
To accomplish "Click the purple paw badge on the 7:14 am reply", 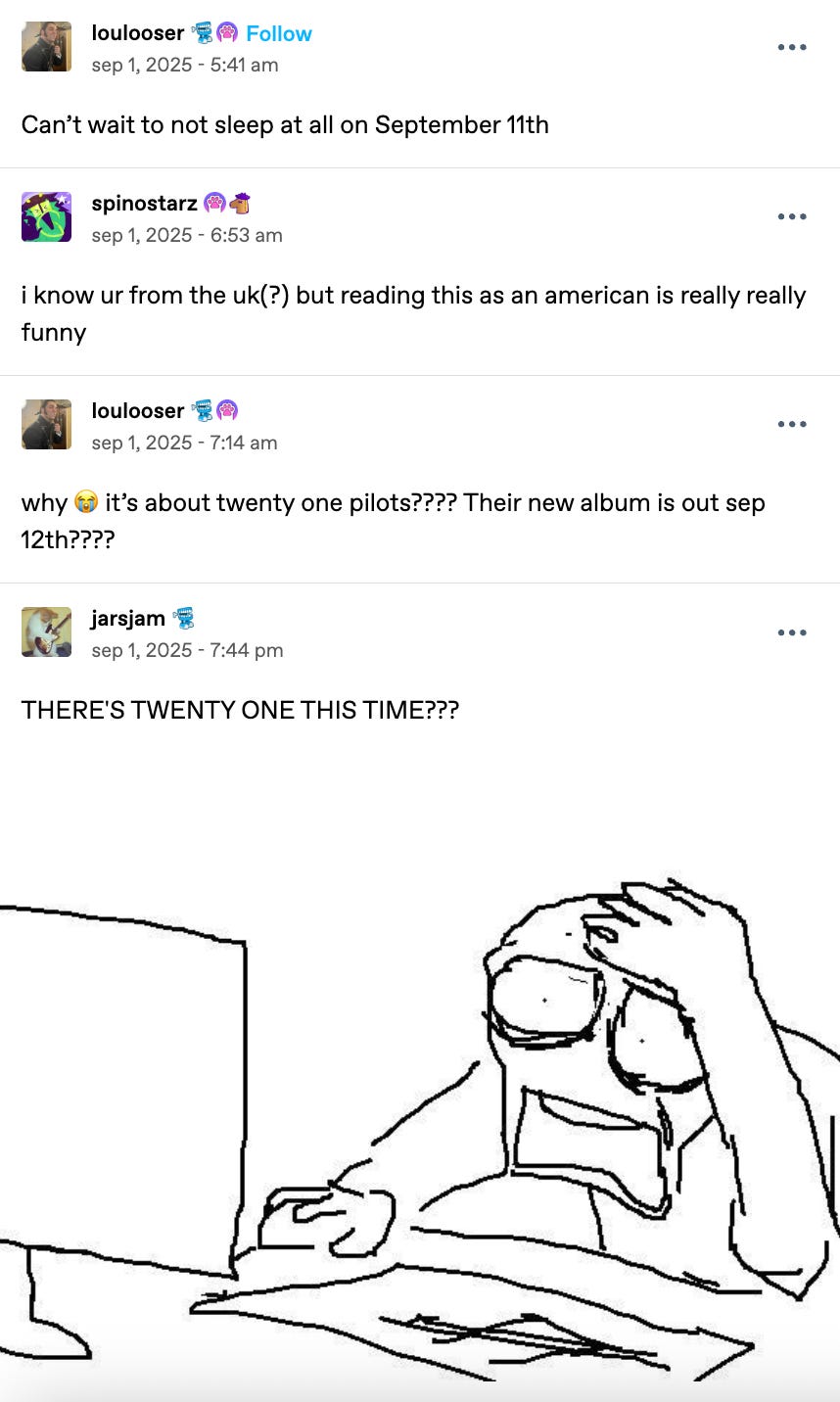I will pyautogui.click(x=227, y=410).
